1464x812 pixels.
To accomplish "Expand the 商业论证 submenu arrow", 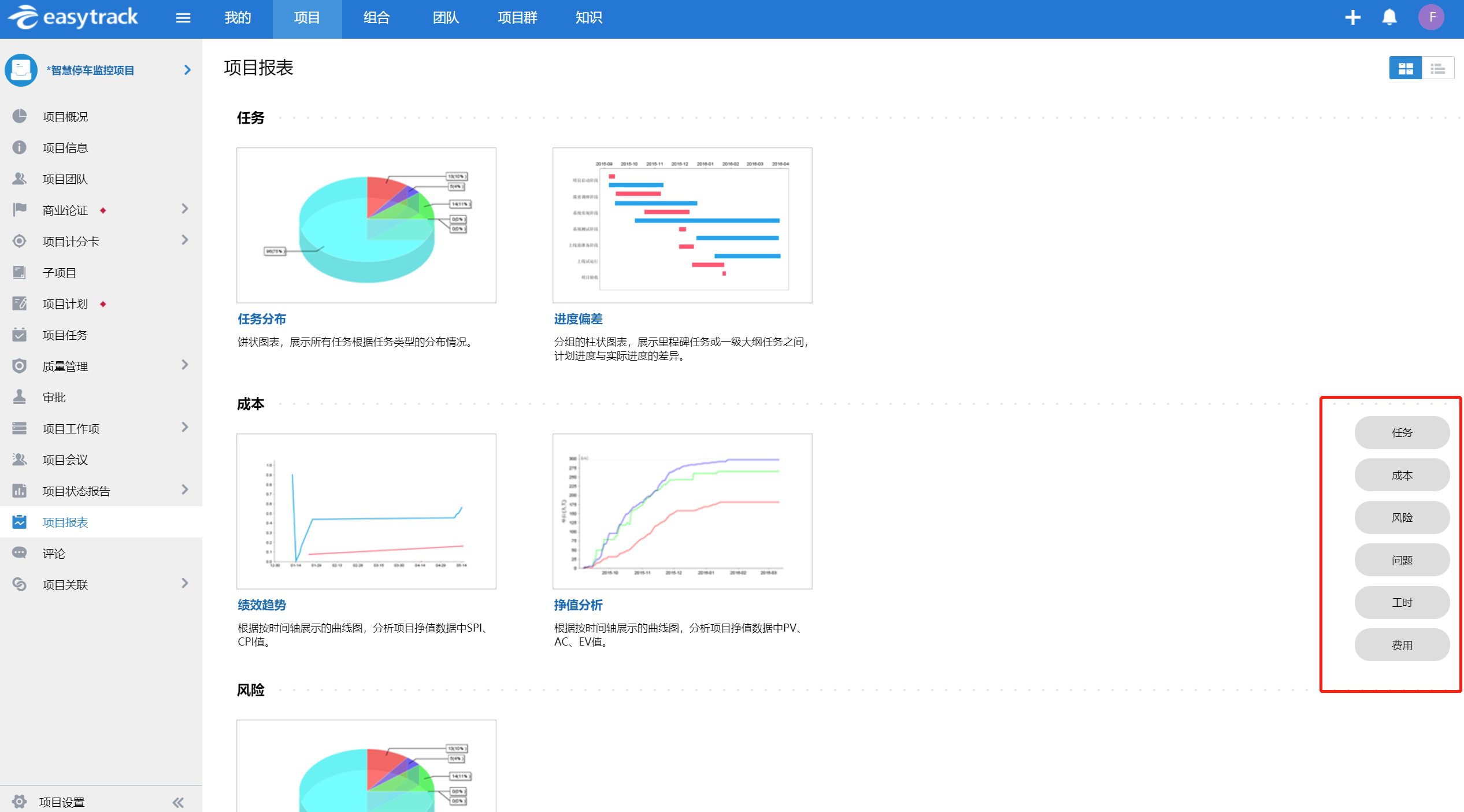I will (185, 209).
